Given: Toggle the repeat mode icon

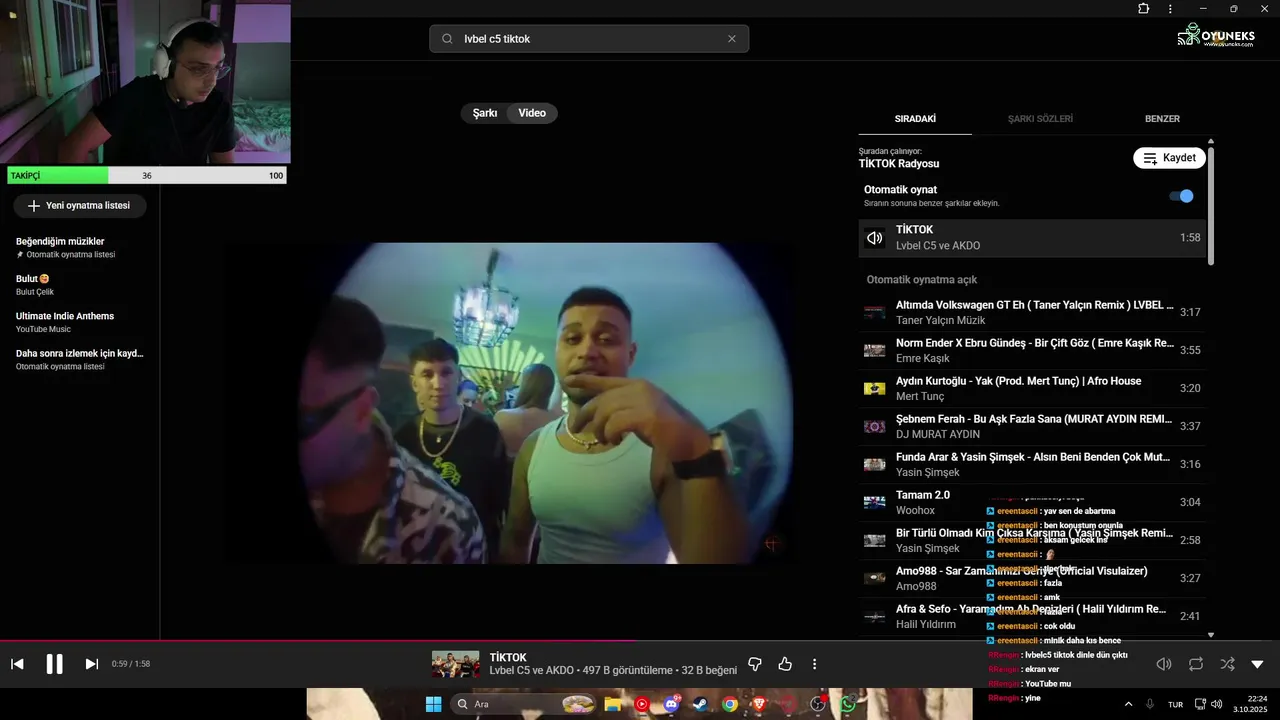Looking at the screenshot, I should click(1196, 664).
